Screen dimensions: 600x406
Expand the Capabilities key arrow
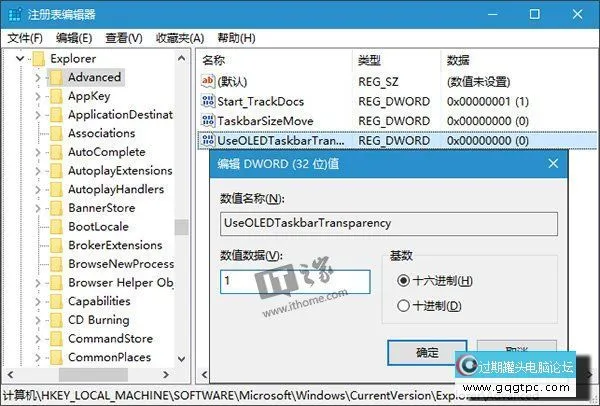(38, 301)
